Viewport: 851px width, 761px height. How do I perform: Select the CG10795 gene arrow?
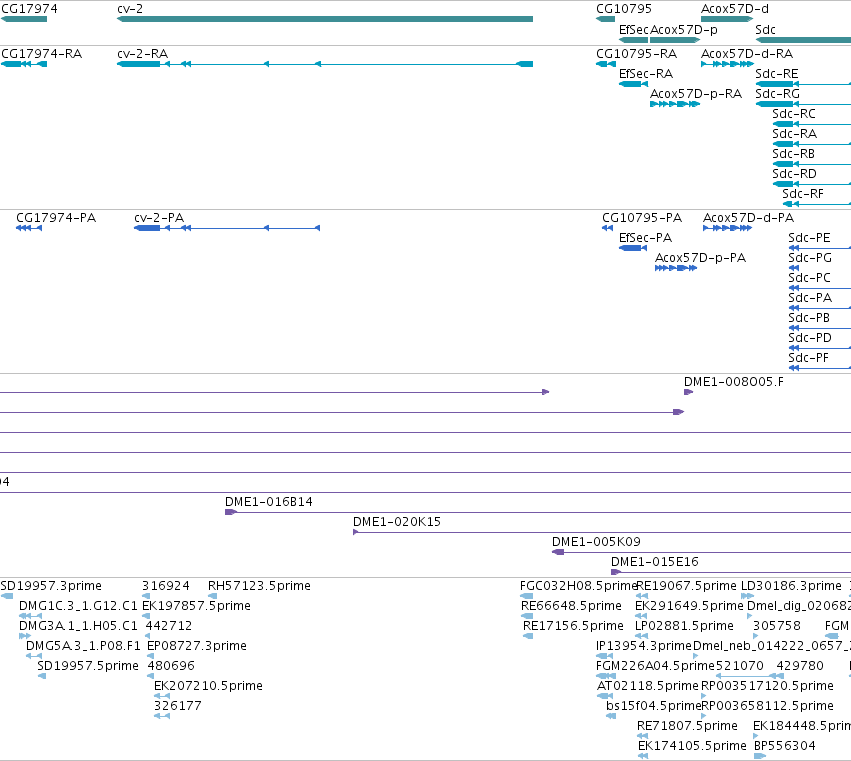[x=605, y=19]
